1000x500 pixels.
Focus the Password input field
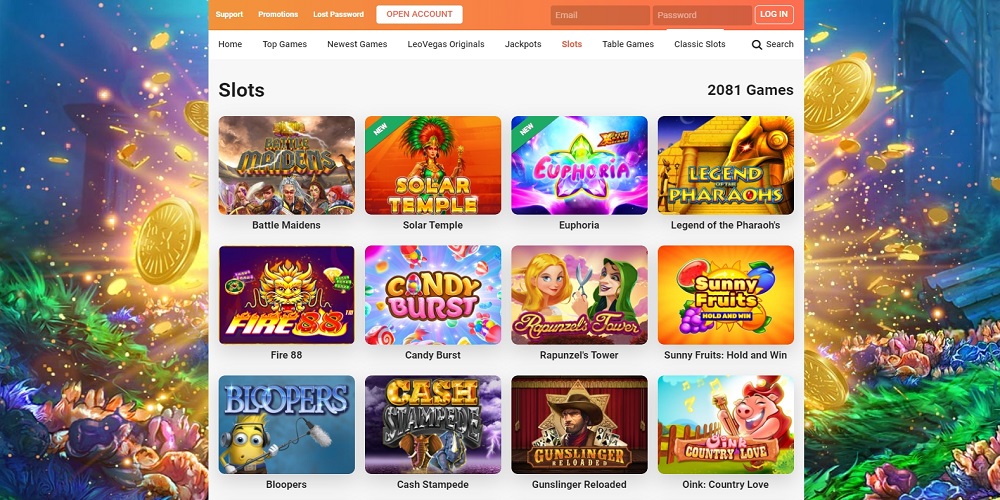click(702, 15)
